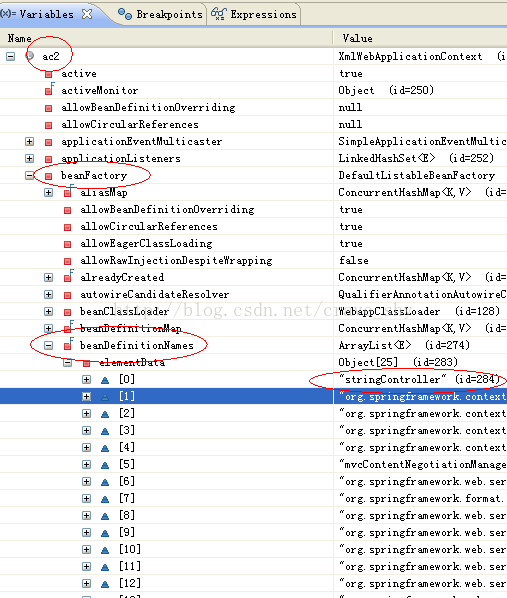This screenshot has width=507, height=598.
Task: Click the blue triangle icon of [8]
Action: (x=105, y=516)
